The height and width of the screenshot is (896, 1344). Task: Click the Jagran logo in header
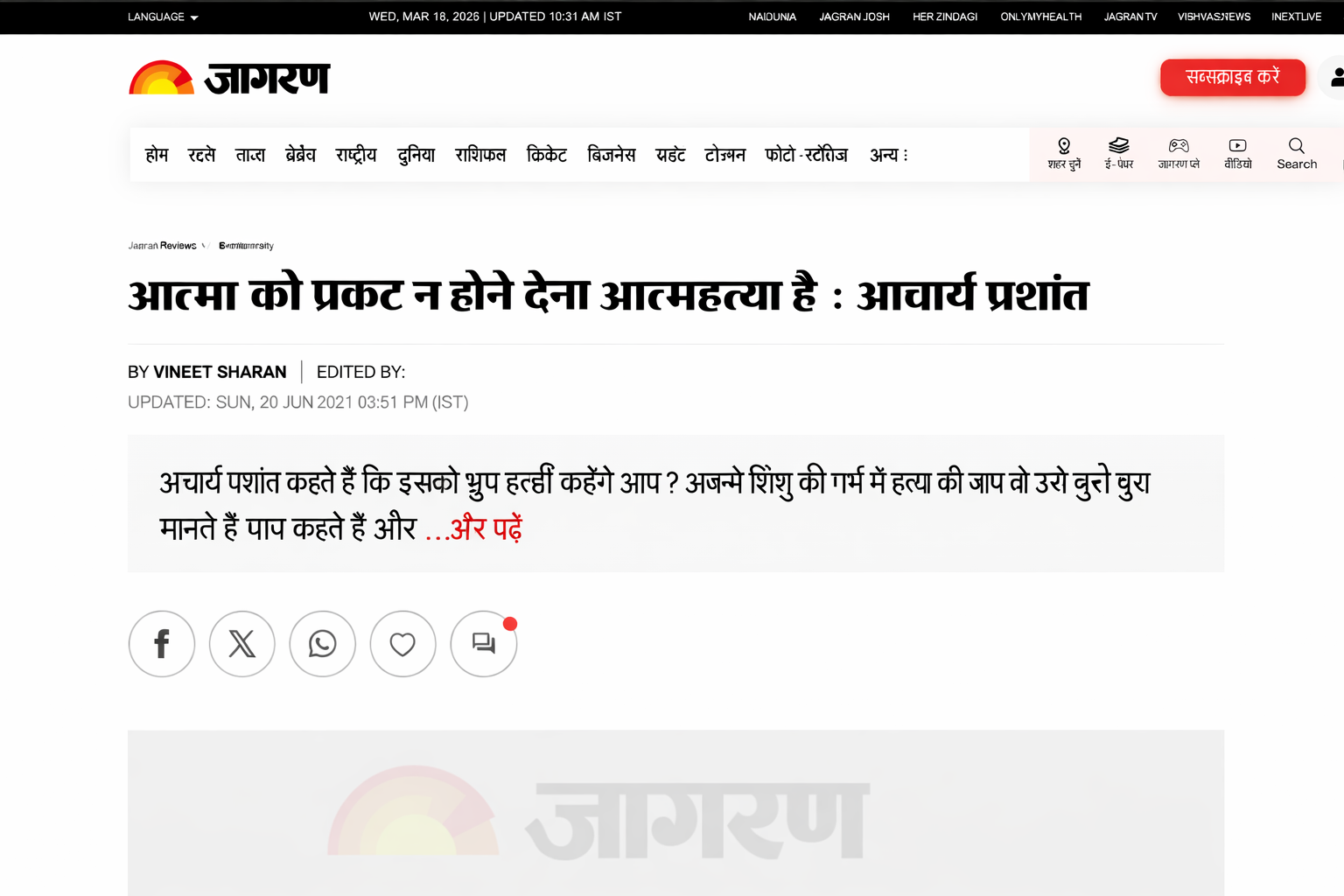pos(229,78)
